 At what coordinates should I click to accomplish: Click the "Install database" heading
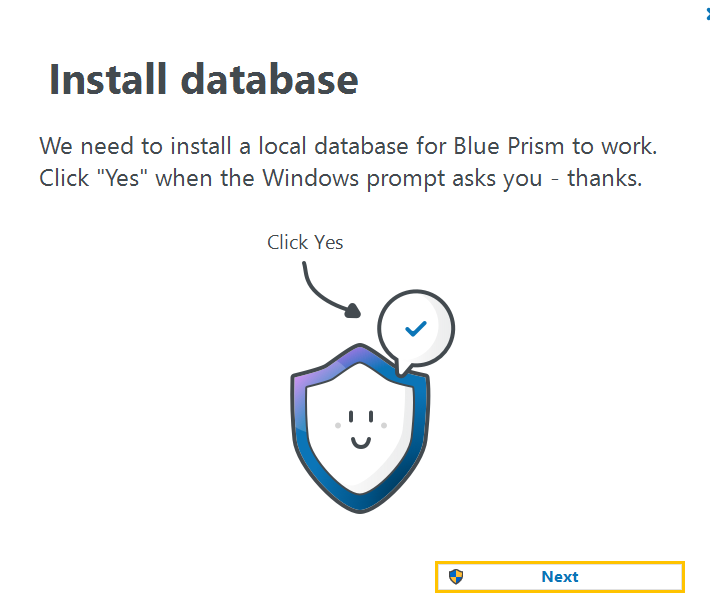pyautogui.click(x=203, y=80)
